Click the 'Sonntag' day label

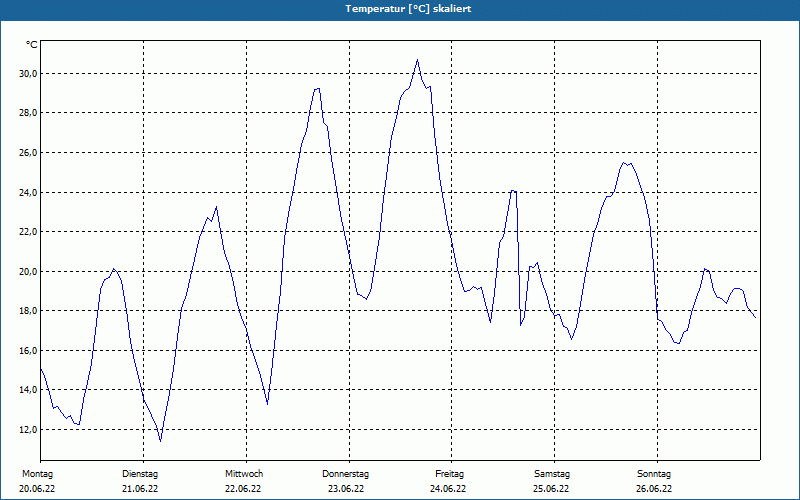pos(654,474)
